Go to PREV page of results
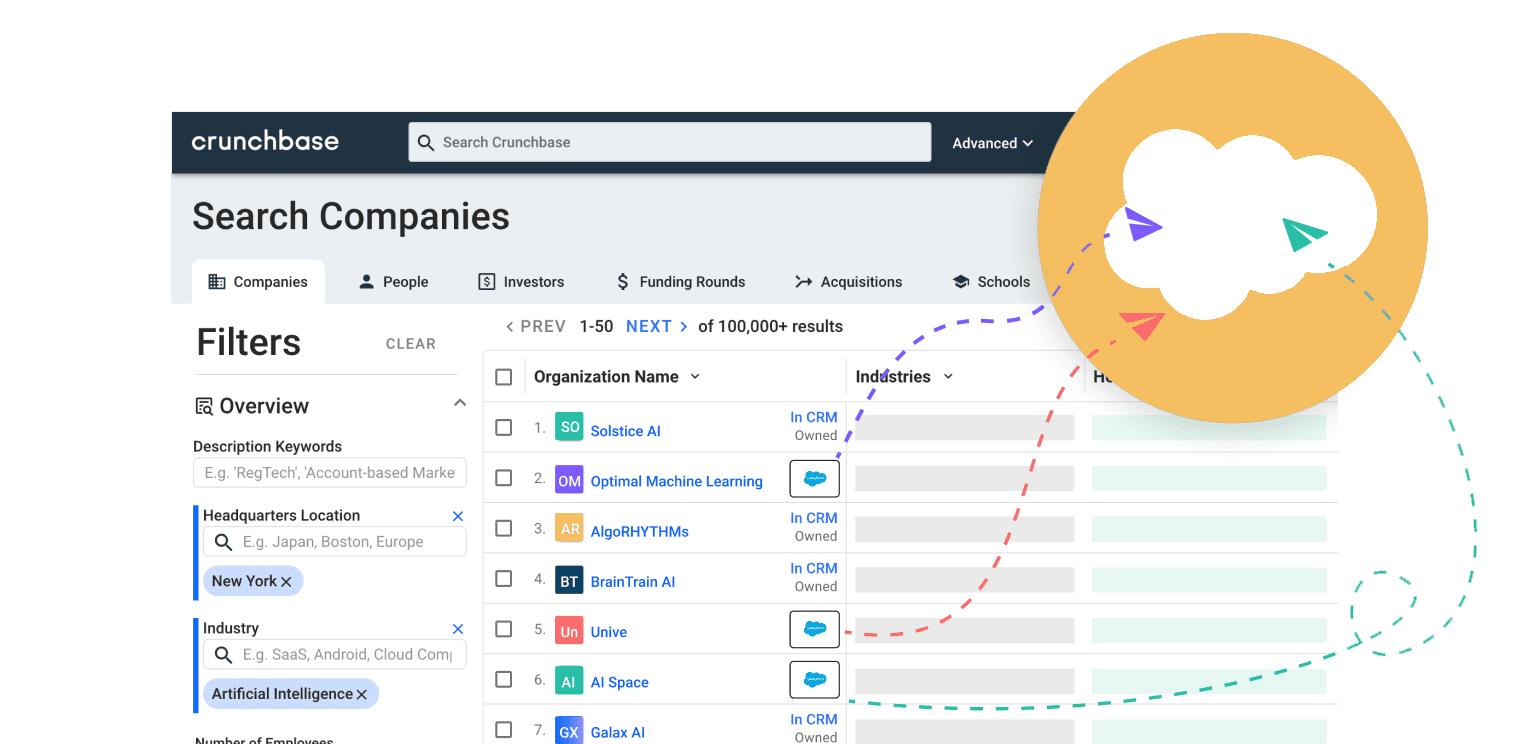 (536, 326)
